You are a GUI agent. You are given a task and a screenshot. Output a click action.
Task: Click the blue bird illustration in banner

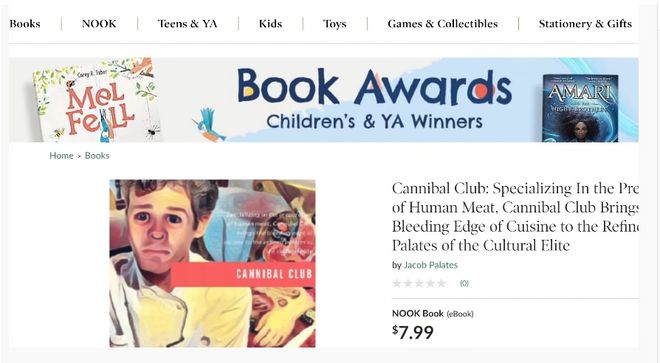[x=209, y=125]
